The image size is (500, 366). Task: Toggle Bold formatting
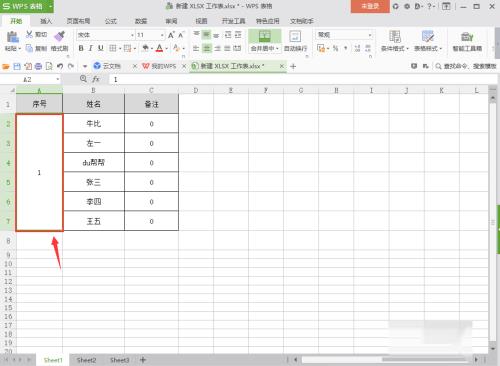[x=81, y=48]
